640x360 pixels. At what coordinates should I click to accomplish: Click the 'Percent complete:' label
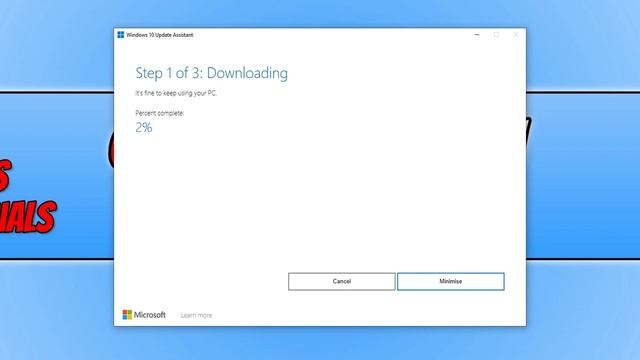click(x=160, y=113)
